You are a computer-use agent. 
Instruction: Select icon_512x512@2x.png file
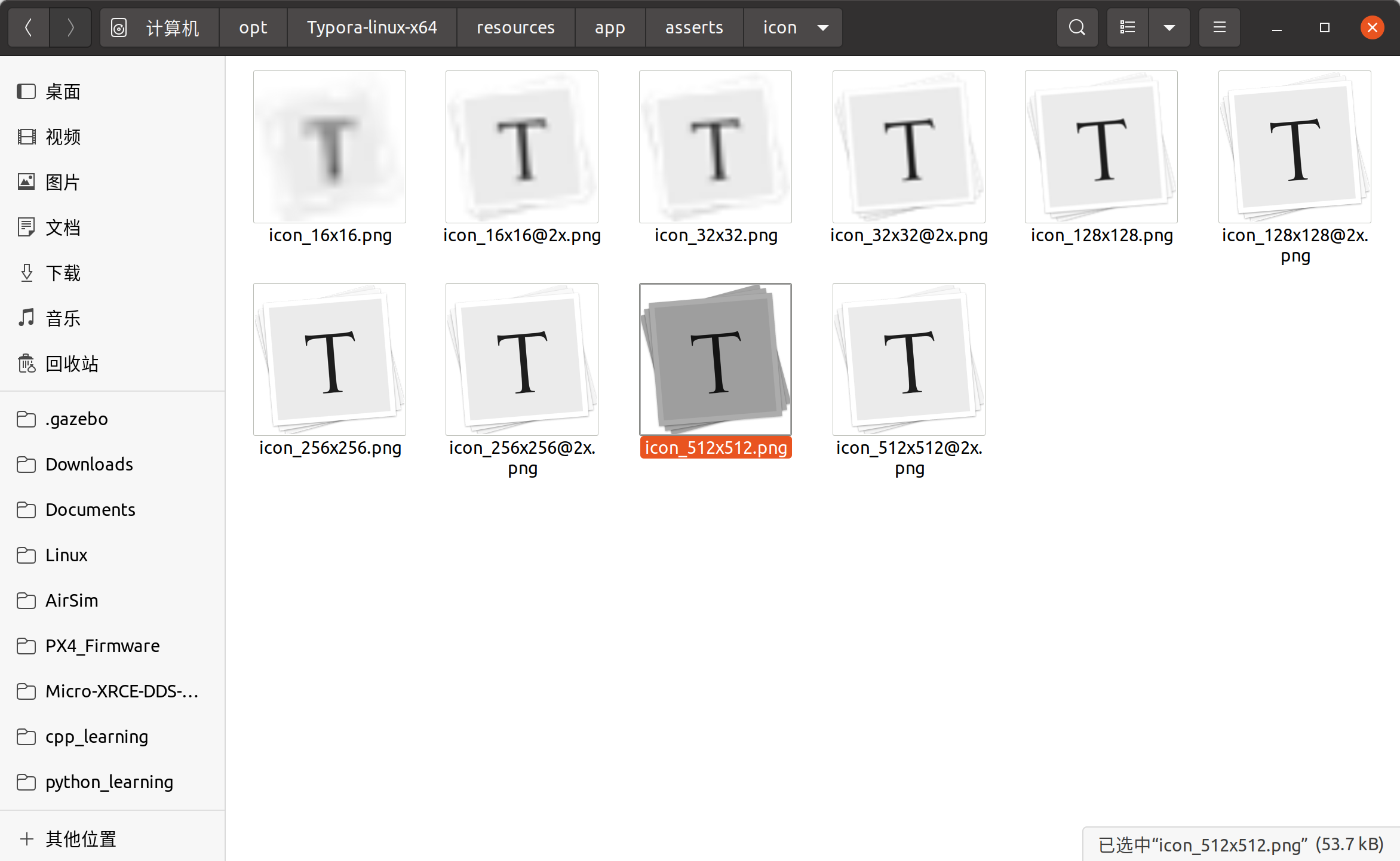908,360
